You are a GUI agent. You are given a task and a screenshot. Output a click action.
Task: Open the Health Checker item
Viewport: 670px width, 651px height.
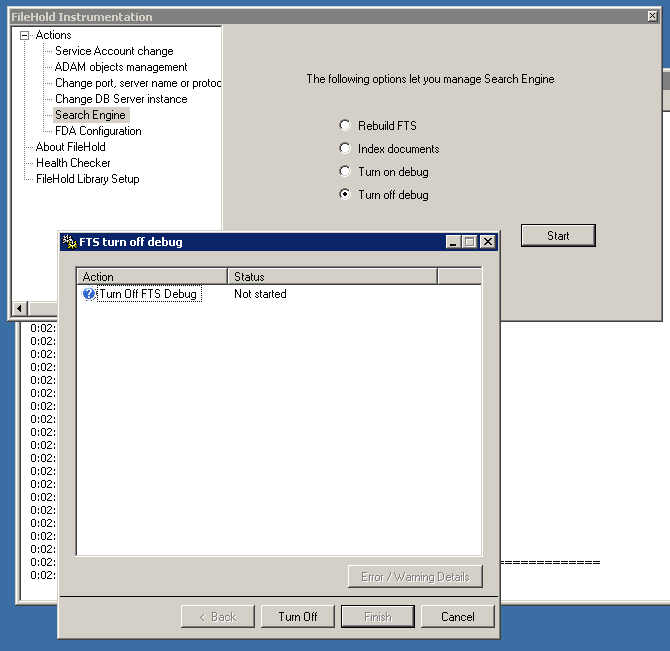point(73,163)
